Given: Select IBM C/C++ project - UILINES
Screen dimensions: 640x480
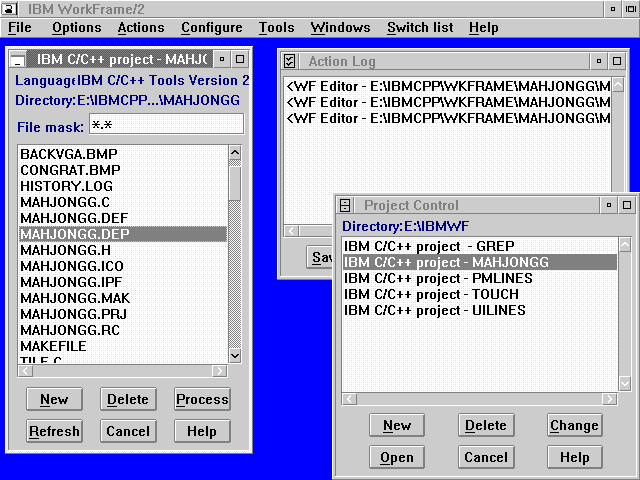Looking at the screenshot, I should tap(480, 310).
